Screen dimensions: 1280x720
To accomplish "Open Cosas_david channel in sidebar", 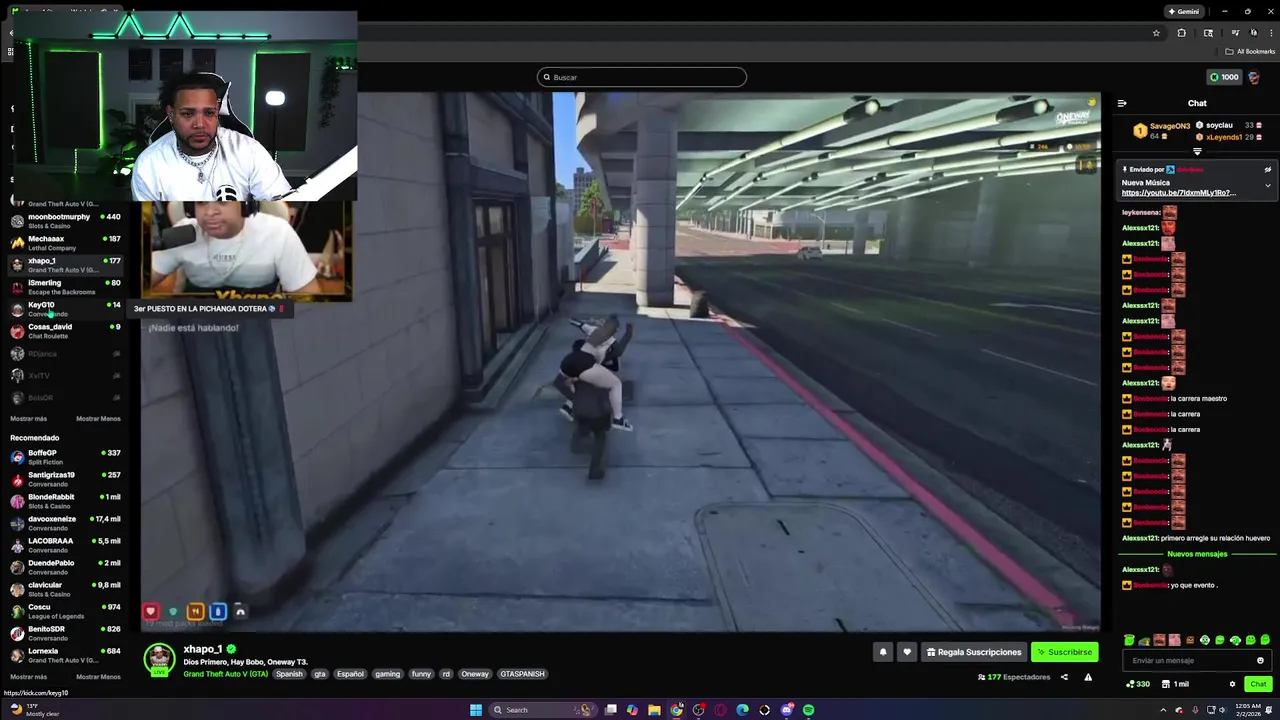I will coord(66,331).
